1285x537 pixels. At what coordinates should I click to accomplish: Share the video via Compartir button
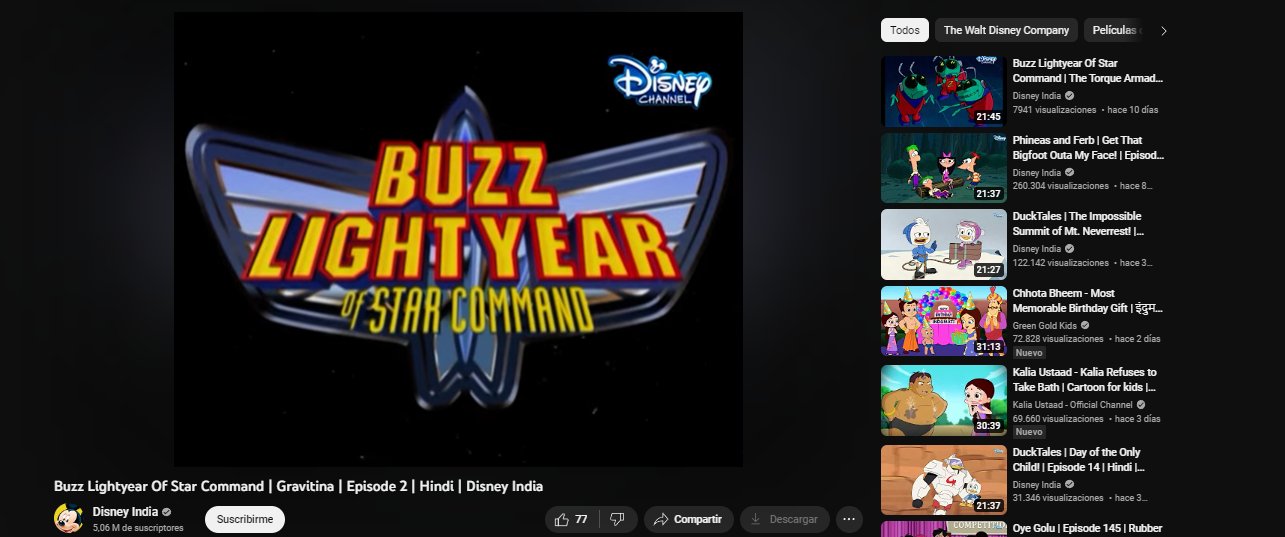click(x=688, y=519)
